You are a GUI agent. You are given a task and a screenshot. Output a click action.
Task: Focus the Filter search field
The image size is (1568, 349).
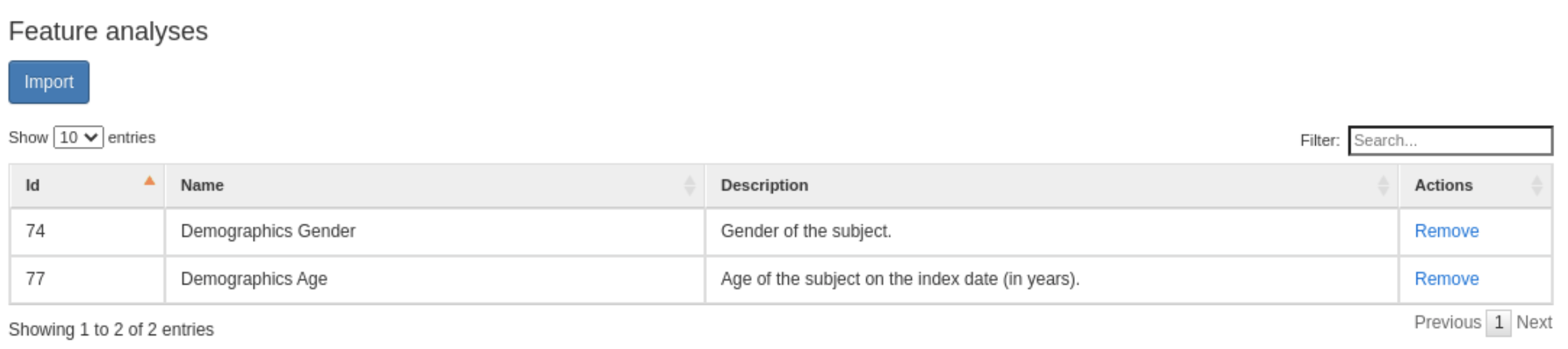coord(1450,140)
